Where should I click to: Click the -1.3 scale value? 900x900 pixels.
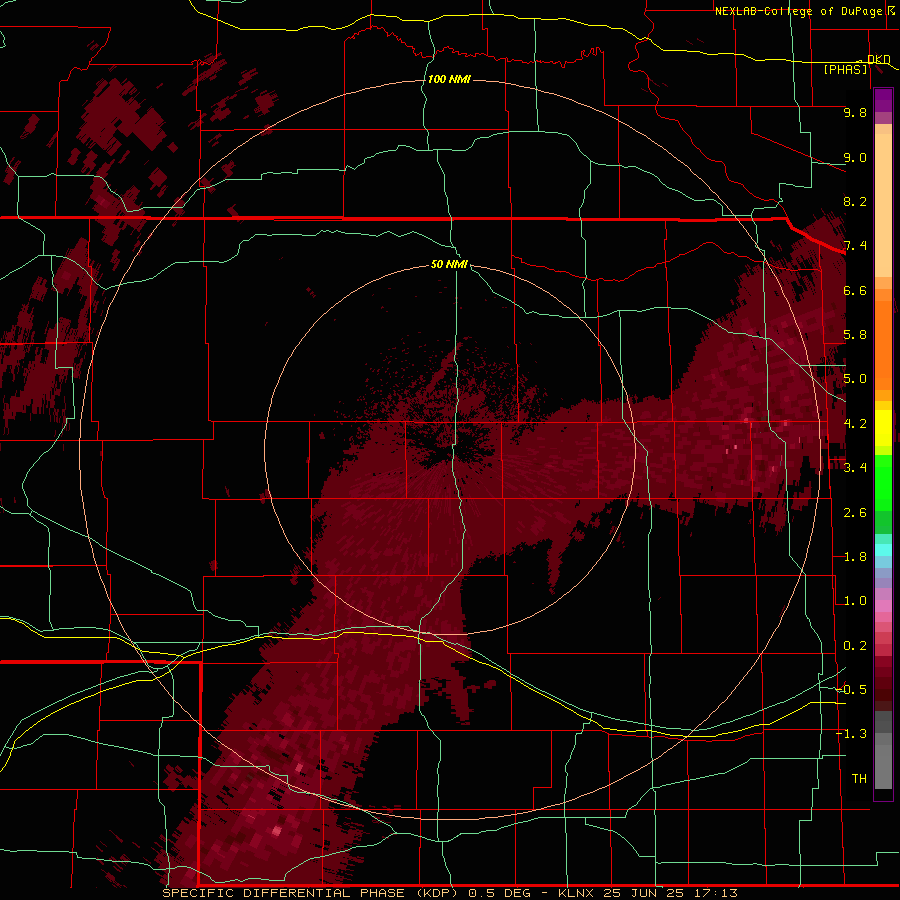[851, 734]
